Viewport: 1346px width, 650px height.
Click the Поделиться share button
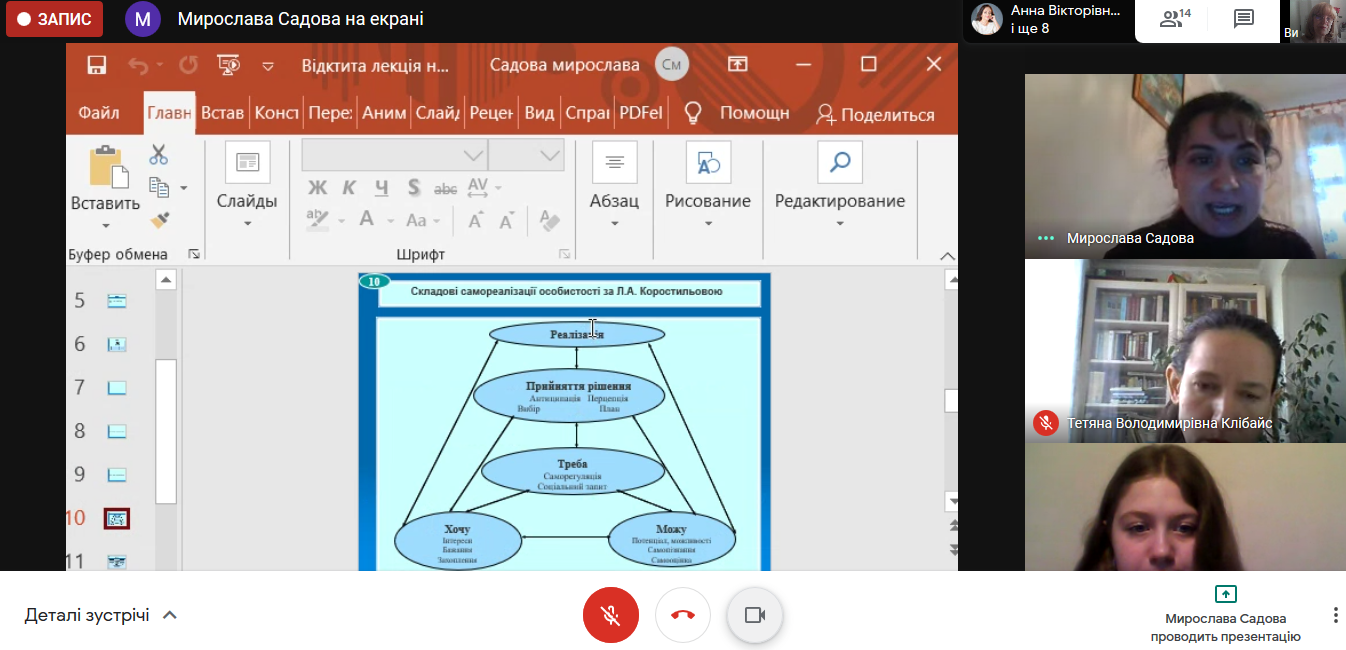tap(875, 114)
